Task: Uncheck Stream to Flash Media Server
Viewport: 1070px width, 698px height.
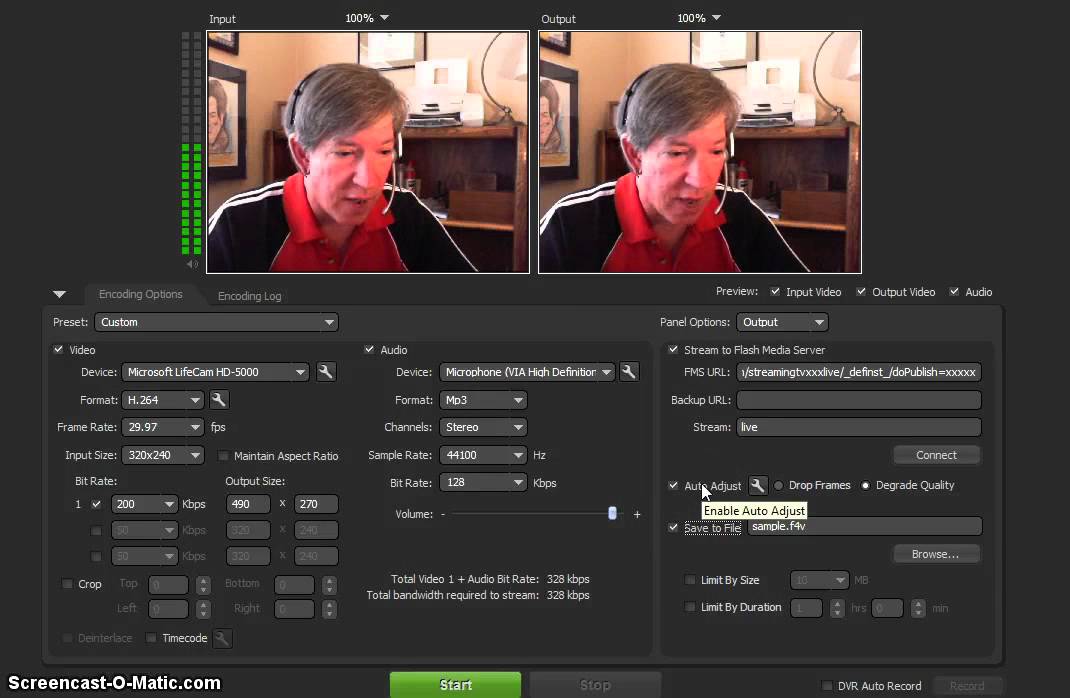Action: pos(673,349)
